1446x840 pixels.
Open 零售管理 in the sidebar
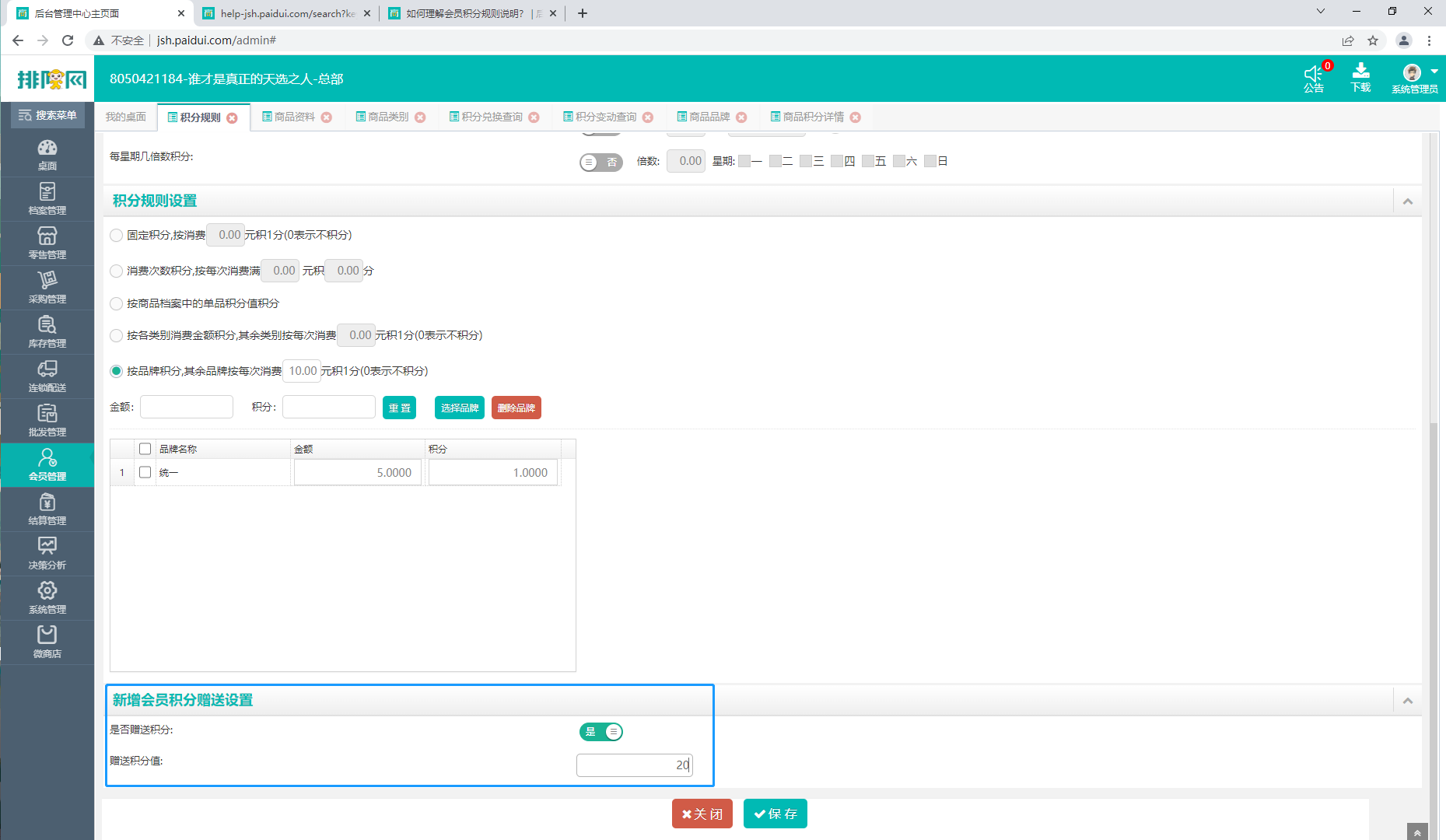pyautogui.click(x=47, y=243)
